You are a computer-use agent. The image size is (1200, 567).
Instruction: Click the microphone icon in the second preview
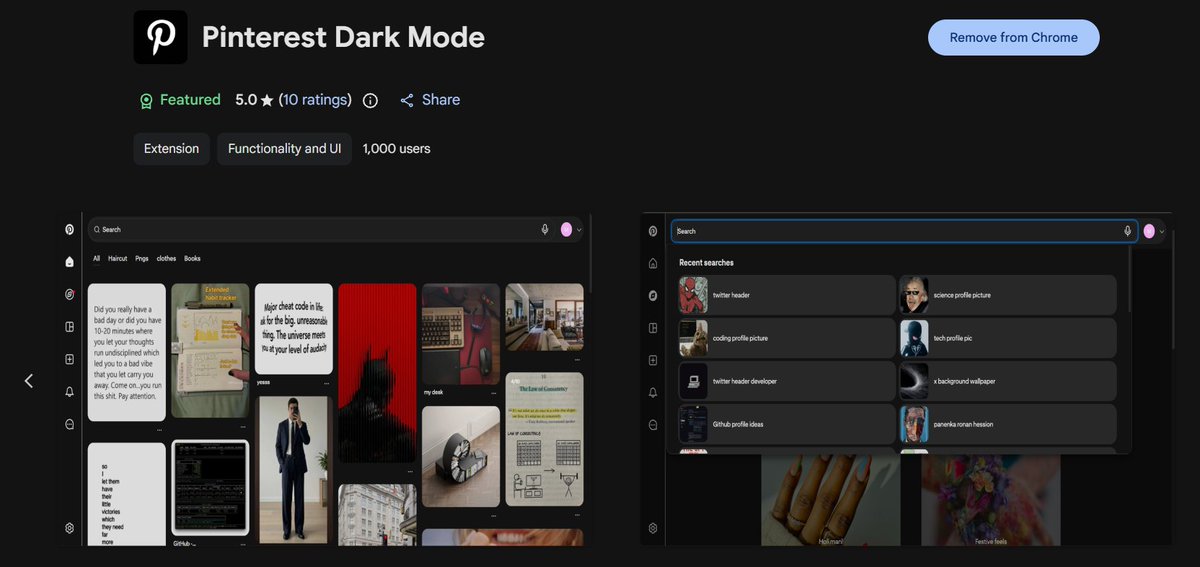click(x=1127, y=231)
